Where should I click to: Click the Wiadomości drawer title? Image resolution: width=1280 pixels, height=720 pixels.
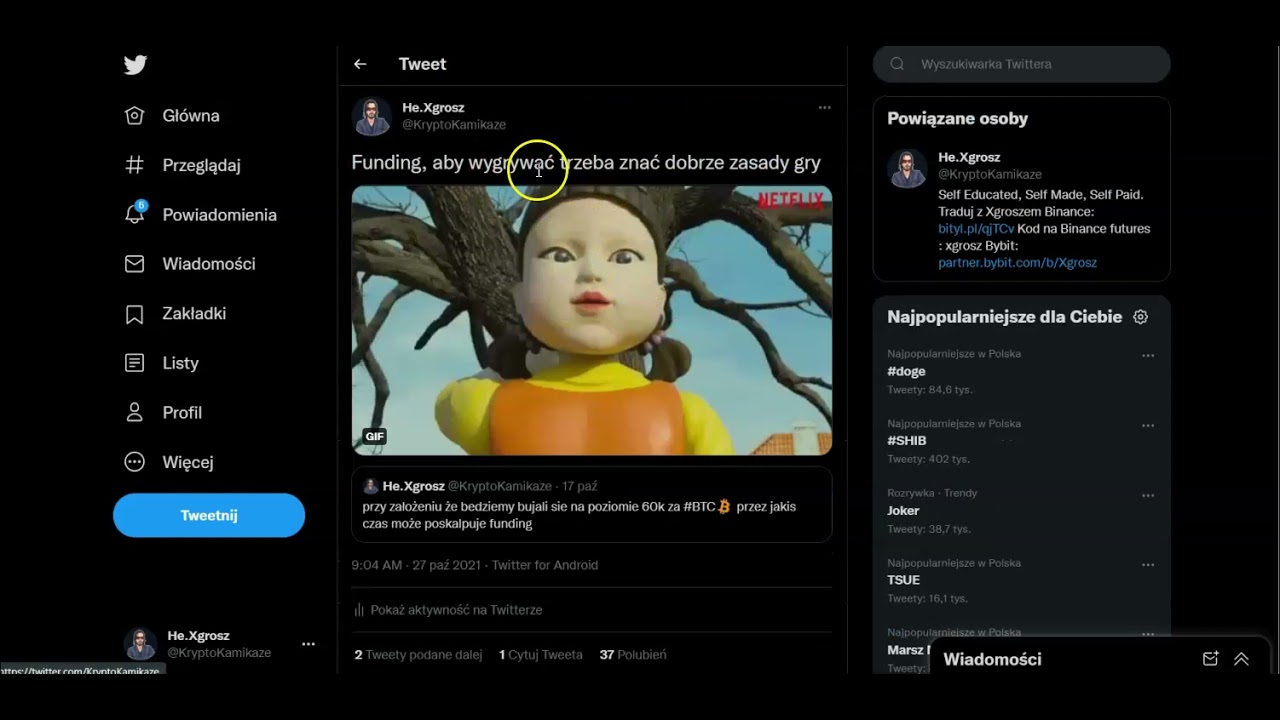coord(992,659)
